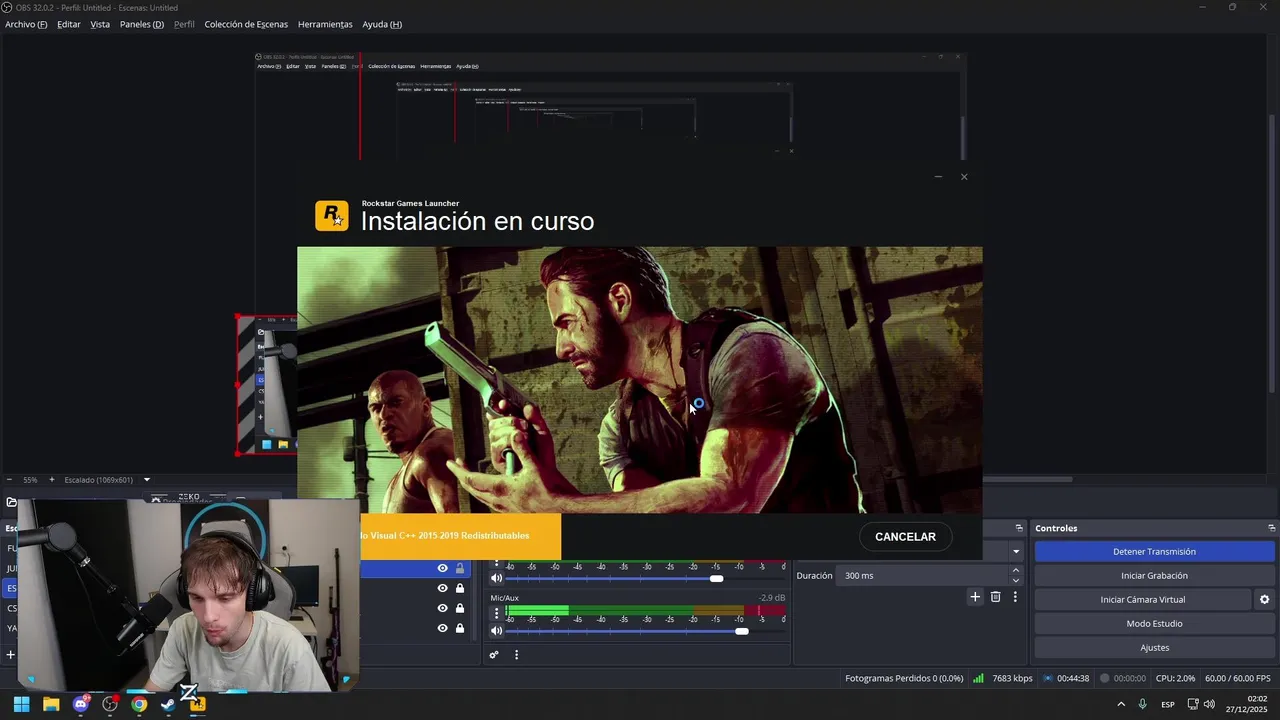Open advanced audio properties gear icon
The width and height of the screenshot is (1280, 720).
(x=494, y=655)
